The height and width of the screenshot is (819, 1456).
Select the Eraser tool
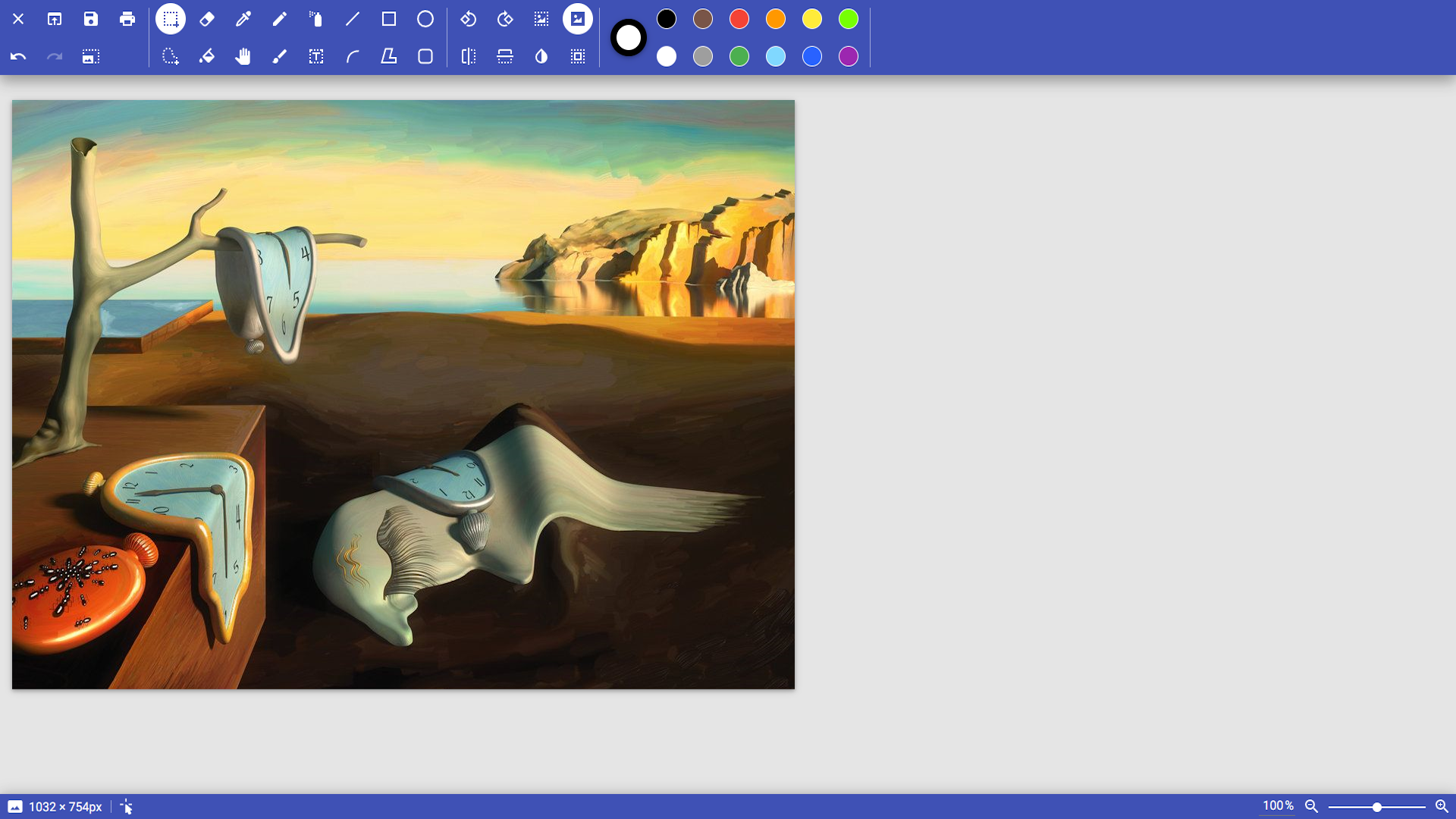[207, 19]
